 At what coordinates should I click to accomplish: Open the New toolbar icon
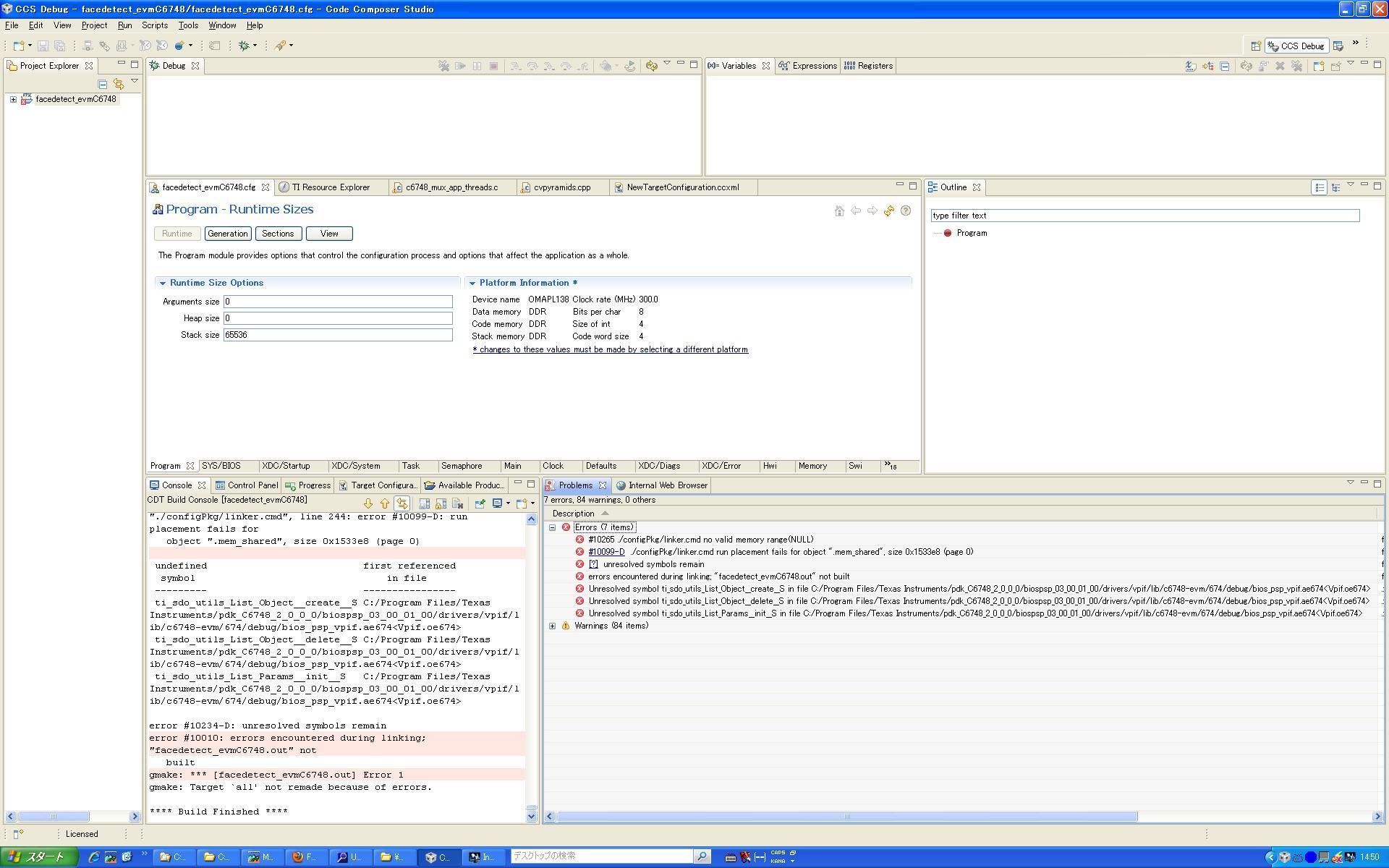(18, 46)
